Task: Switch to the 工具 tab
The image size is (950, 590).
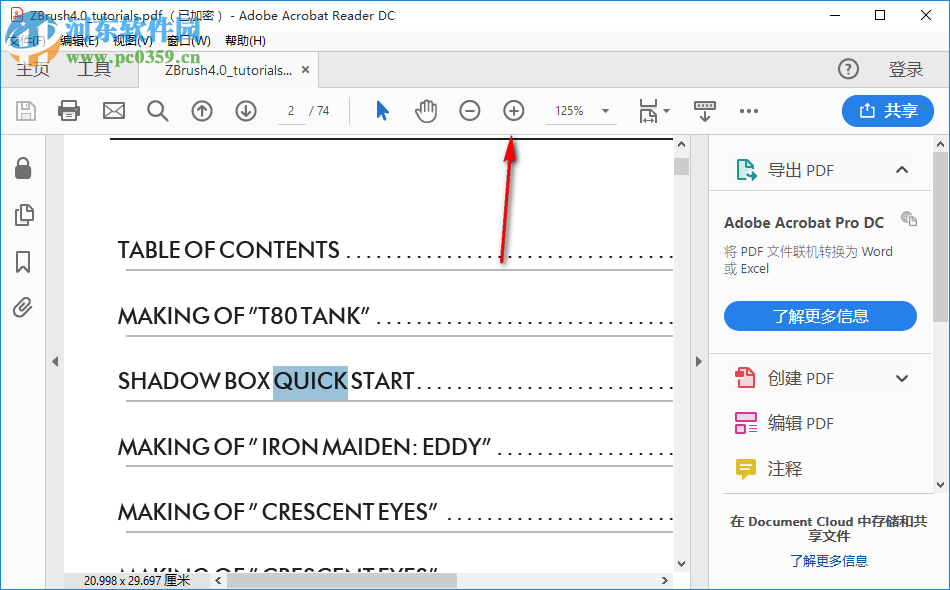Action: click(95, 68)
